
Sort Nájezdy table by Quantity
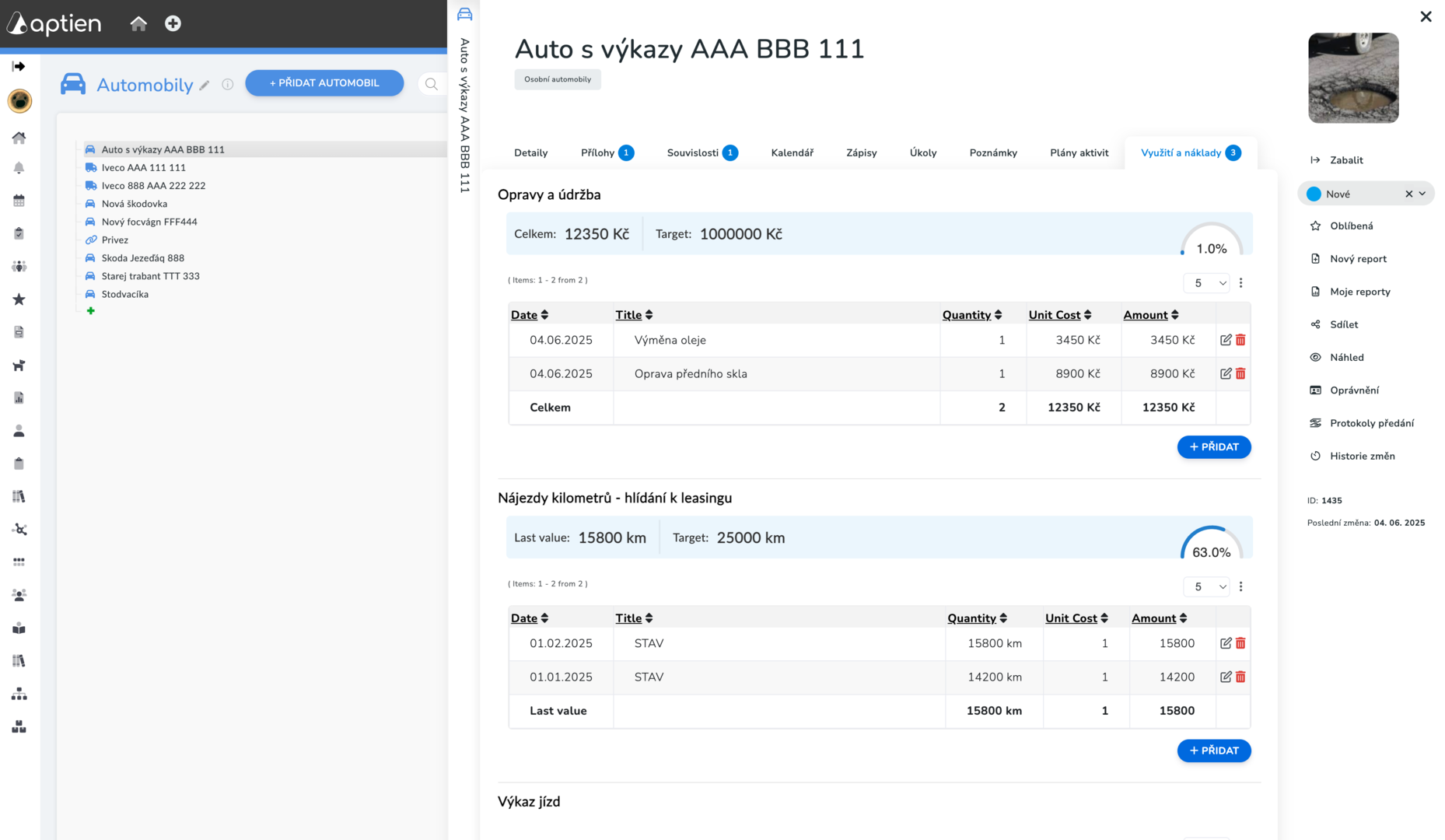pyautogui.click(x=978, y=618)
